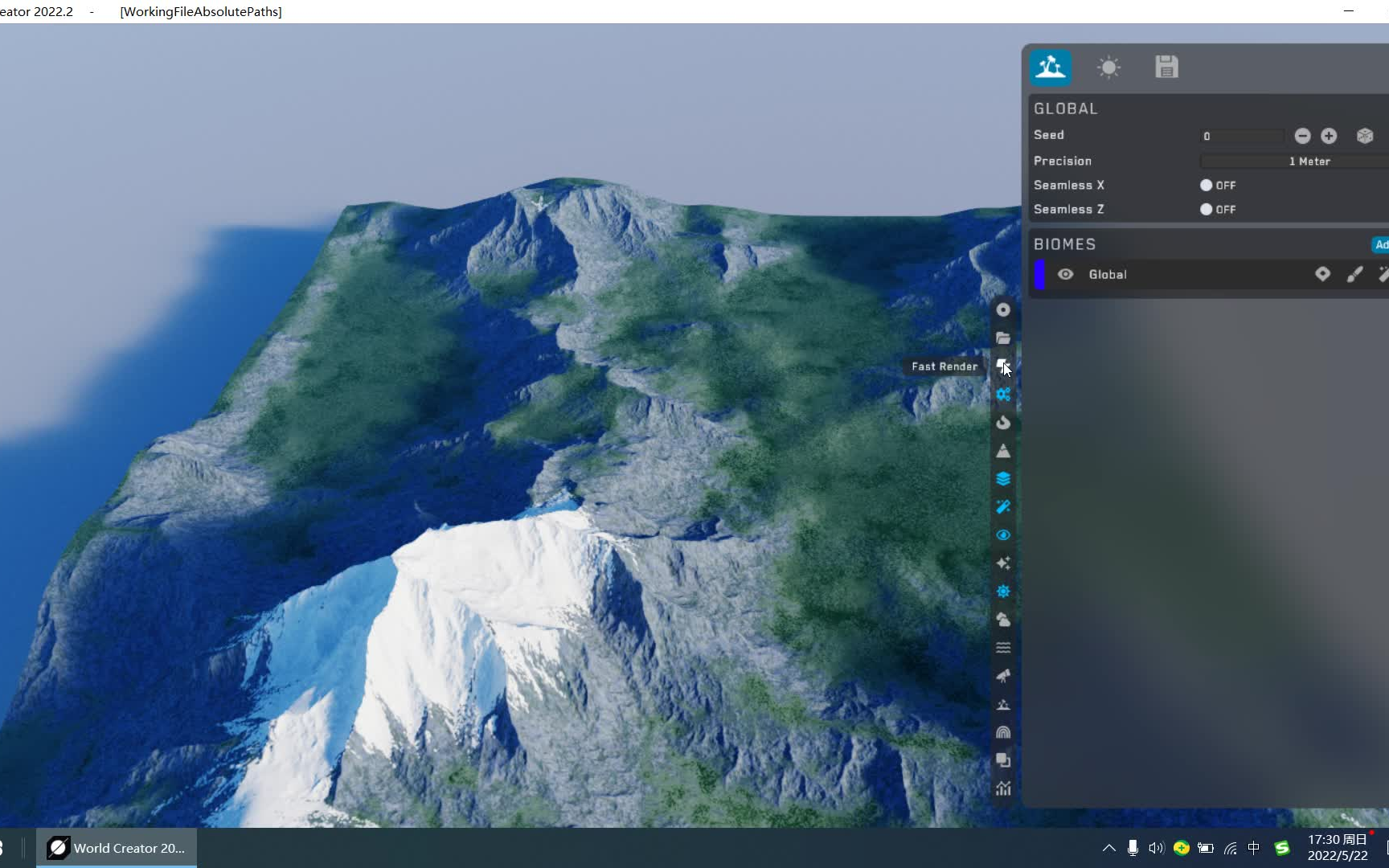Click the dice to randomize the Seed
1389x868 pixels.
[x=1364, y=136]
